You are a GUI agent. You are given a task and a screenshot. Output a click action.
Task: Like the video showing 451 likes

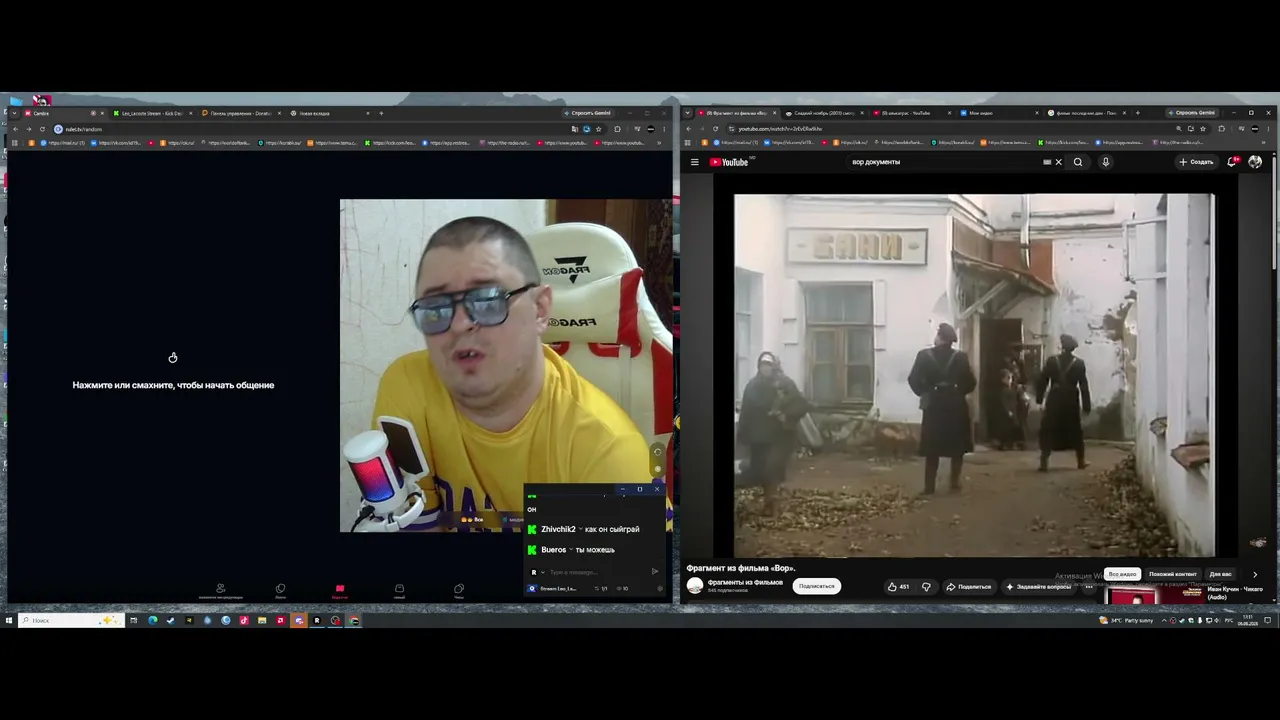(898, 587)
